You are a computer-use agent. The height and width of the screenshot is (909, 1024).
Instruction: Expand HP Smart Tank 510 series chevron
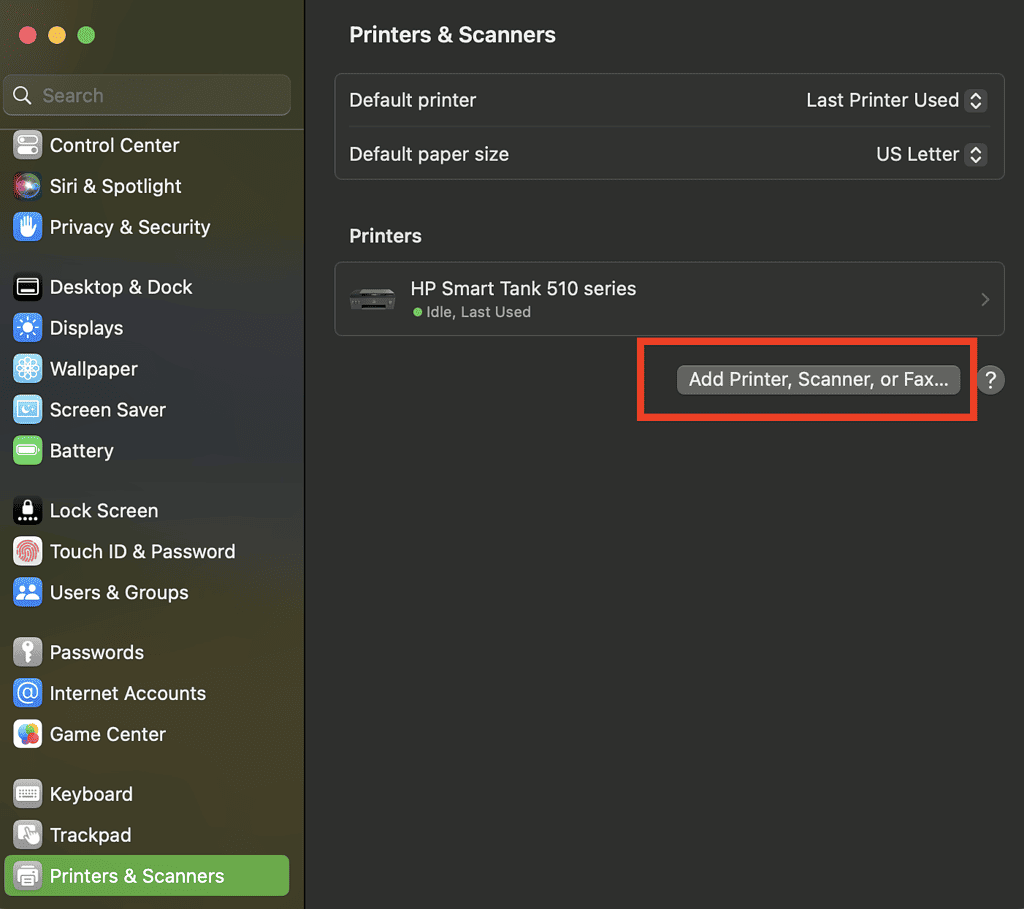click(985, 299)
